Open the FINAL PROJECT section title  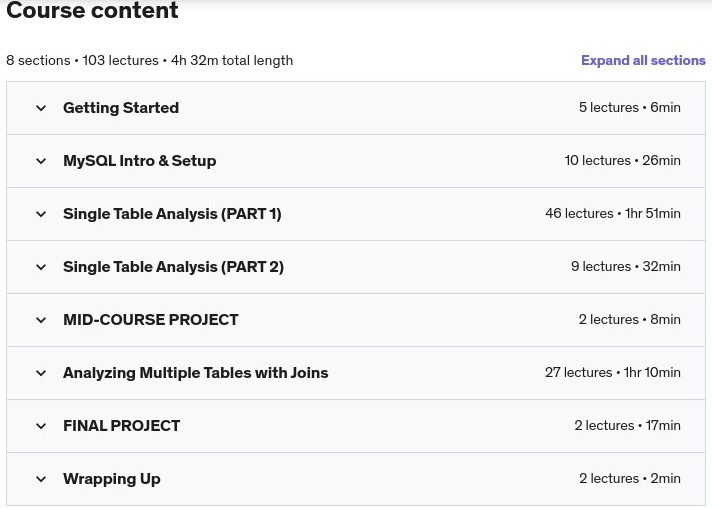coord(121,426)
